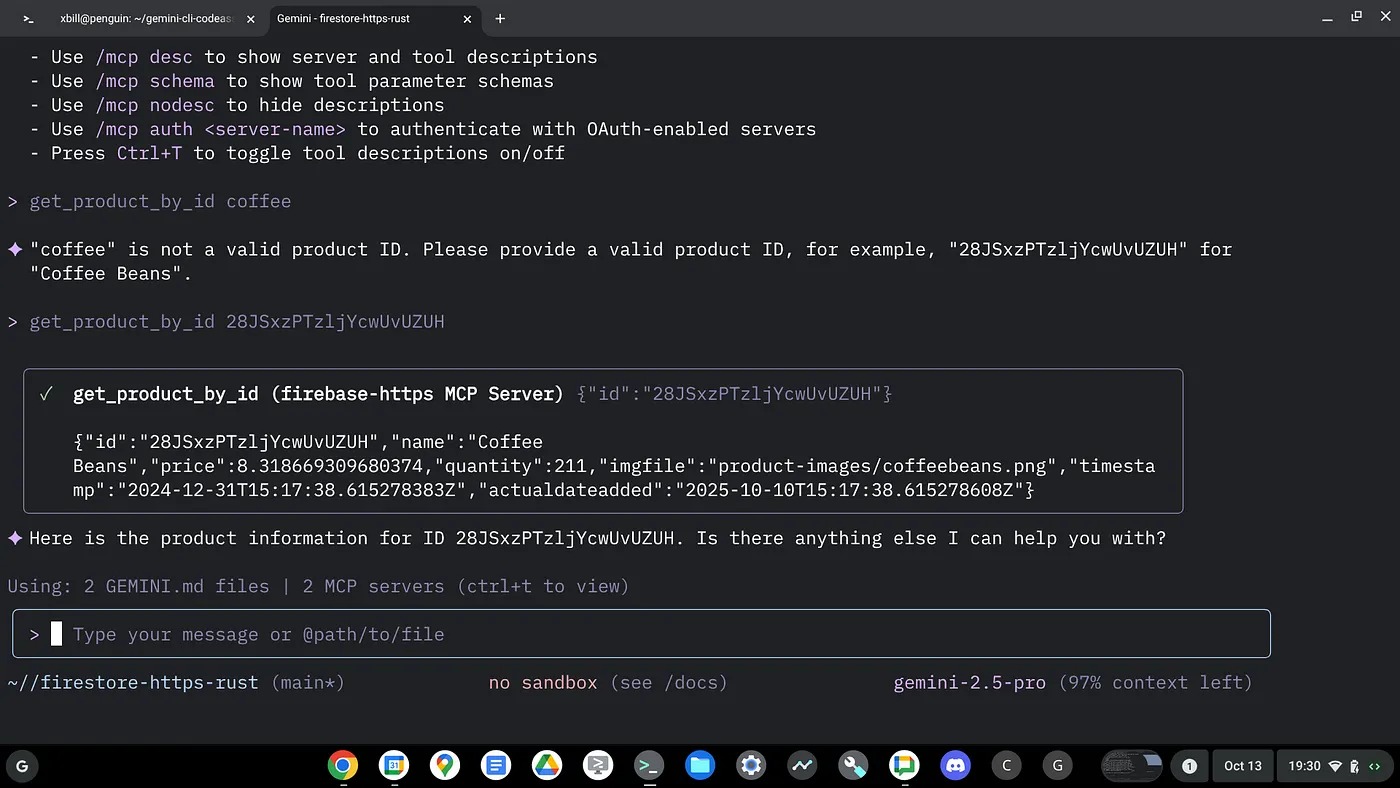Open a new terminal tab with plus button
The image size is (1400, 788).
pos(500,19)
